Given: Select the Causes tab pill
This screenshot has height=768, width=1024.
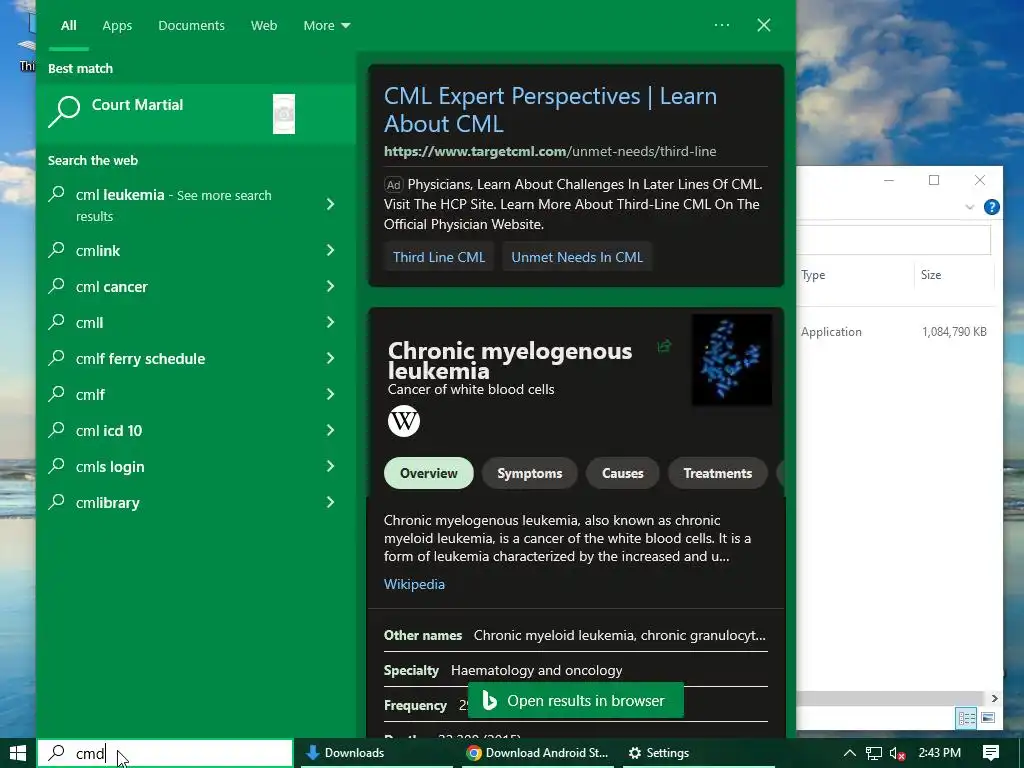Looking at the screenshot, I should pos(622,473).
